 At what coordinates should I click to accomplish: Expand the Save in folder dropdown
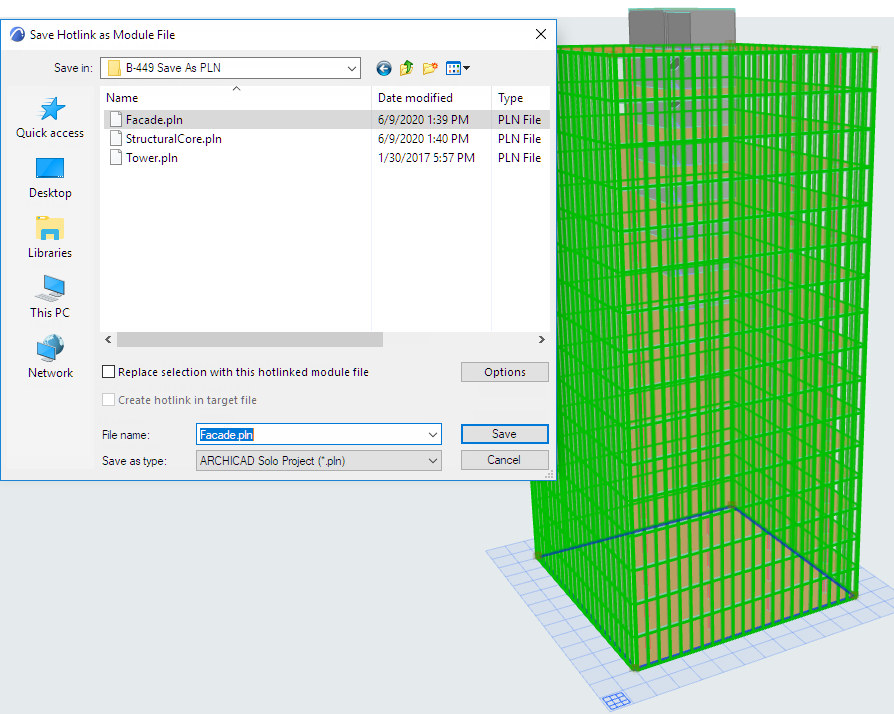click(351, 68)
